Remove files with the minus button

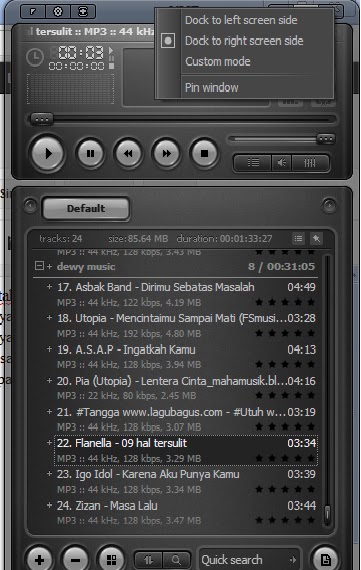[x=76, y=560]
